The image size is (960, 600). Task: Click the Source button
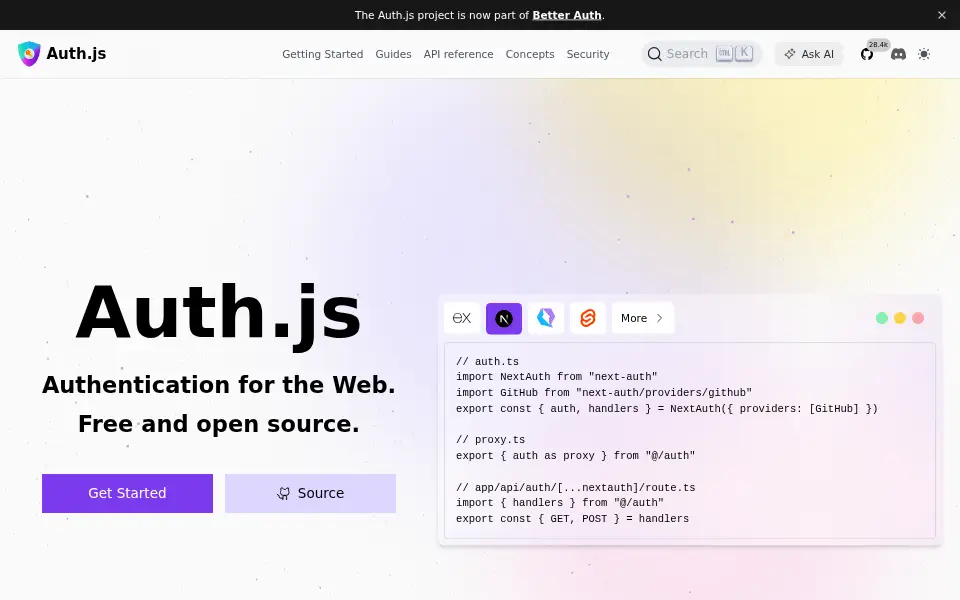pos(310,493)
